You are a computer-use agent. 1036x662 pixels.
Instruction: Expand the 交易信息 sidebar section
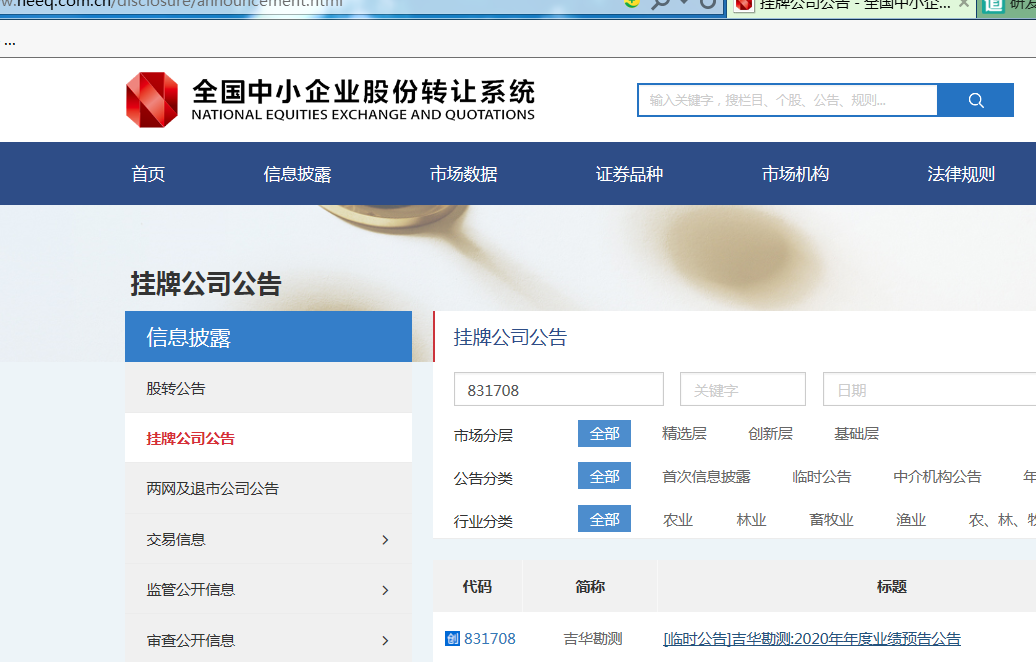click(x=267, y=539)
